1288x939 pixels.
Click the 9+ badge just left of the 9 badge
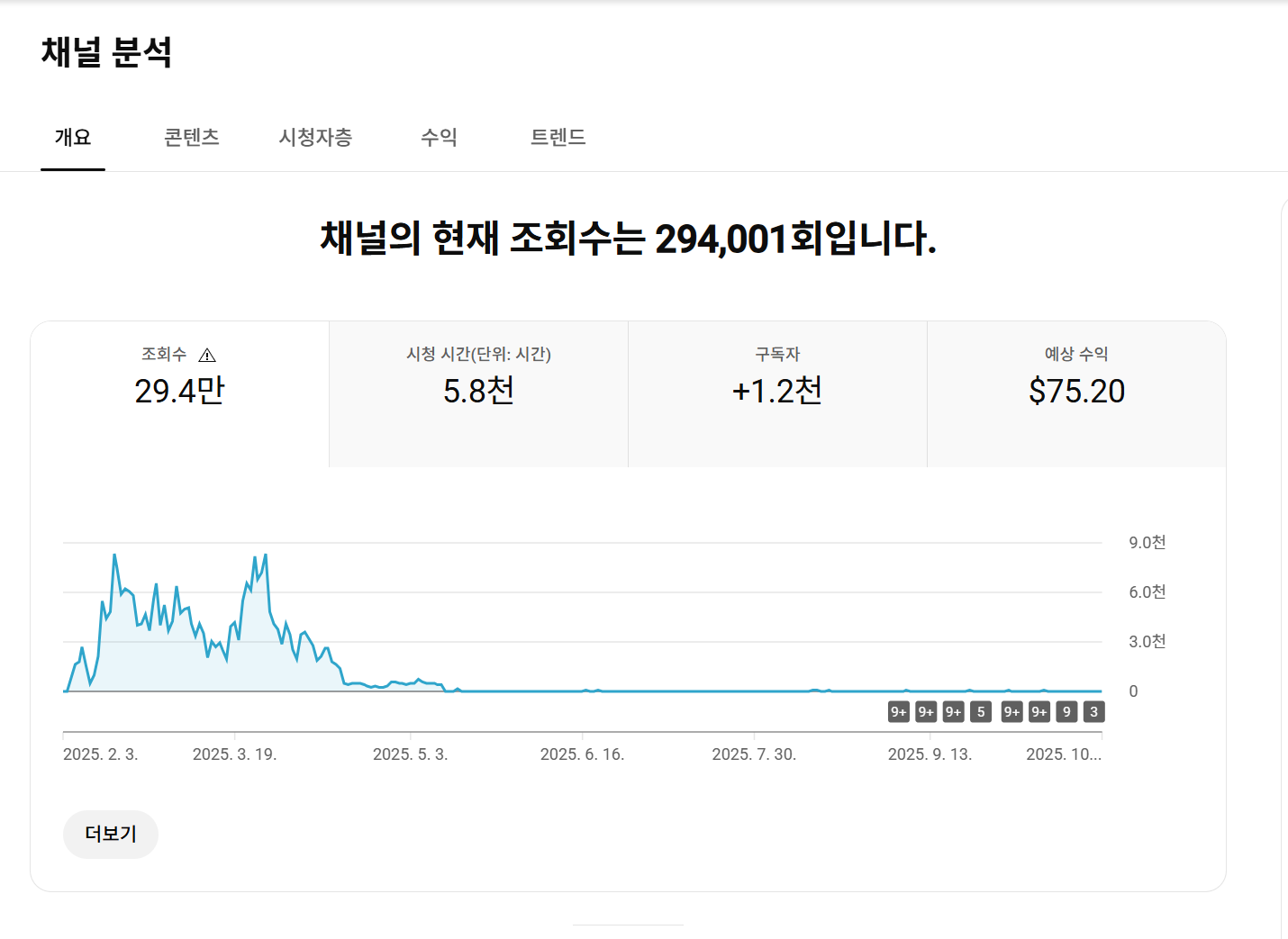click(x=1039, y=712)
